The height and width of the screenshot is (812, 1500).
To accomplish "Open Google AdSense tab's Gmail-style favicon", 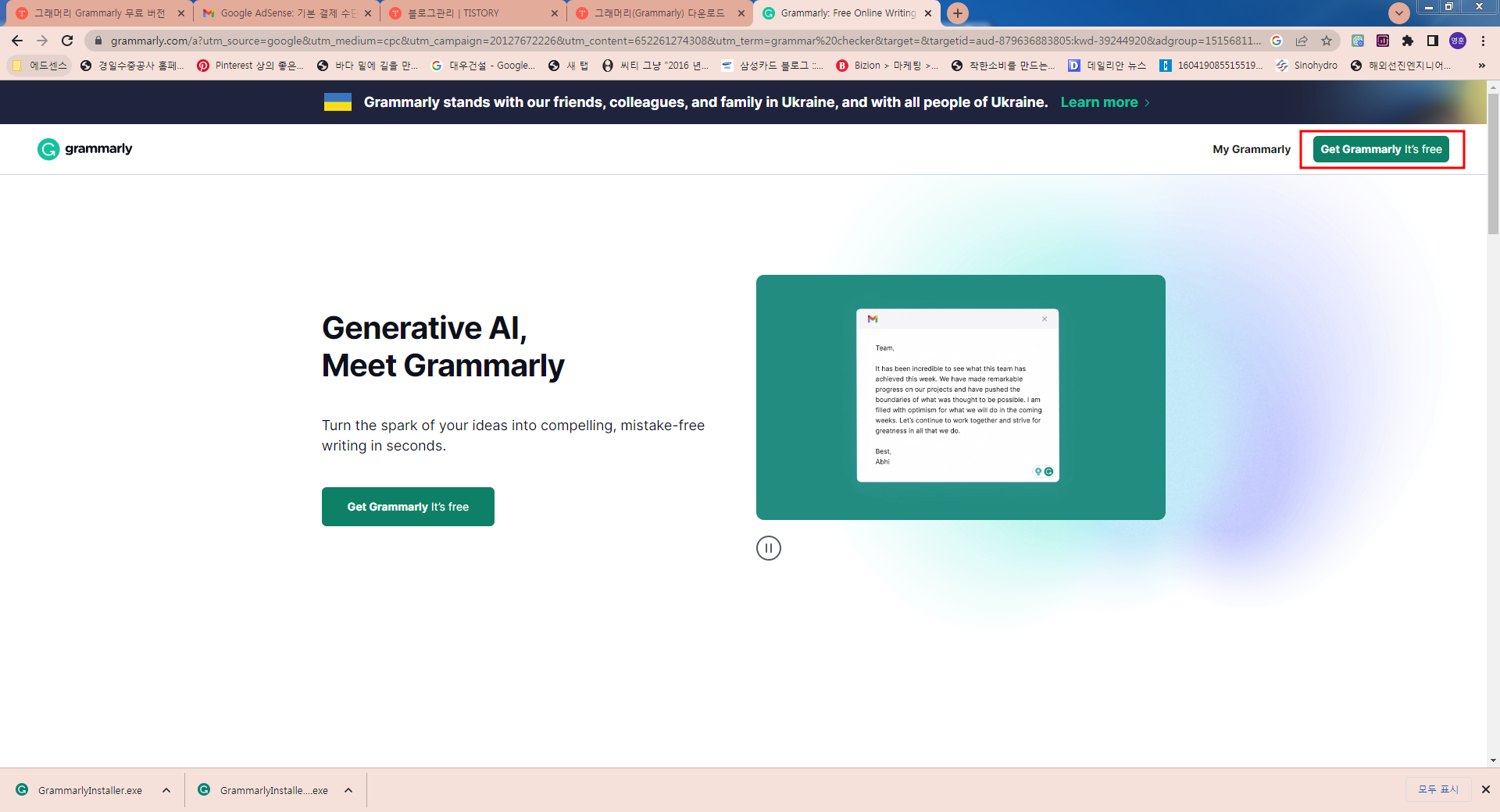I will [209, 13].
